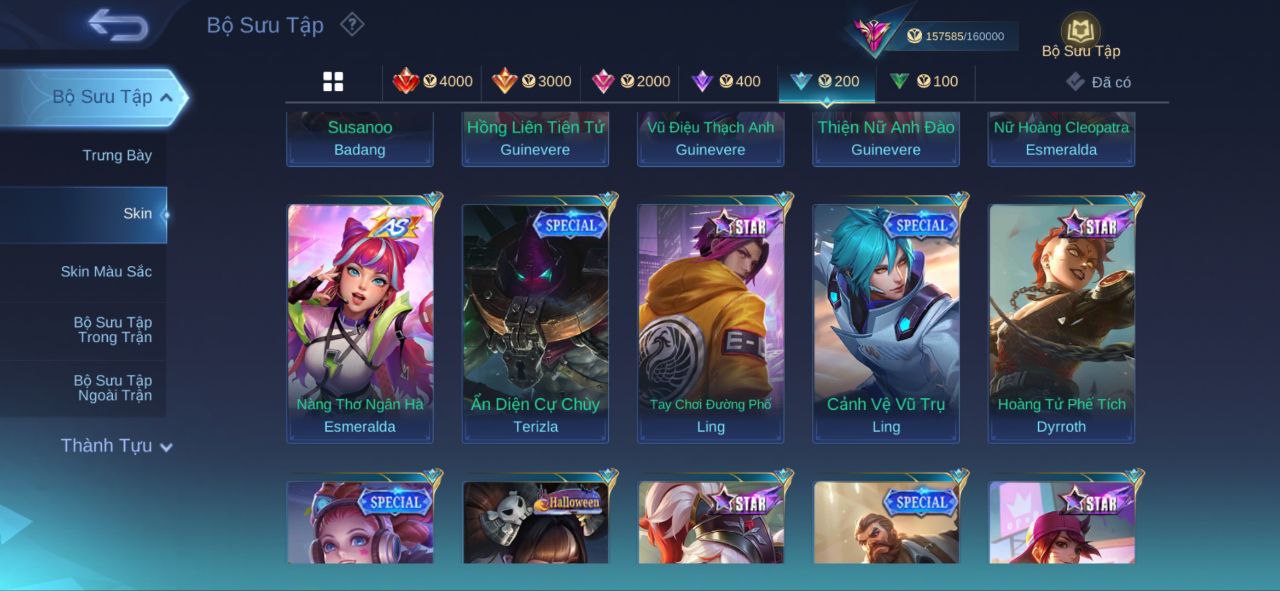The height and width of the screenshot is (591, 1280).
Task: Open the Bộ Sưu Tập book icon
Action: click(x=1080, y=30)
